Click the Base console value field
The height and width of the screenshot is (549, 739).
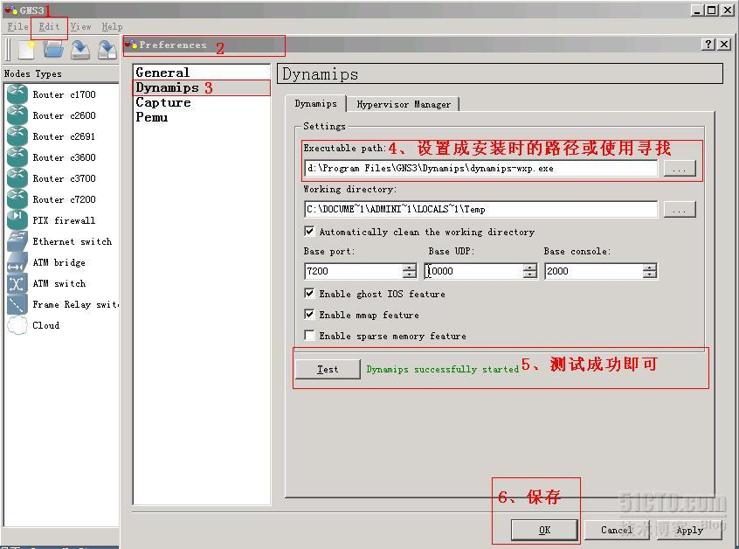point(594,271)
